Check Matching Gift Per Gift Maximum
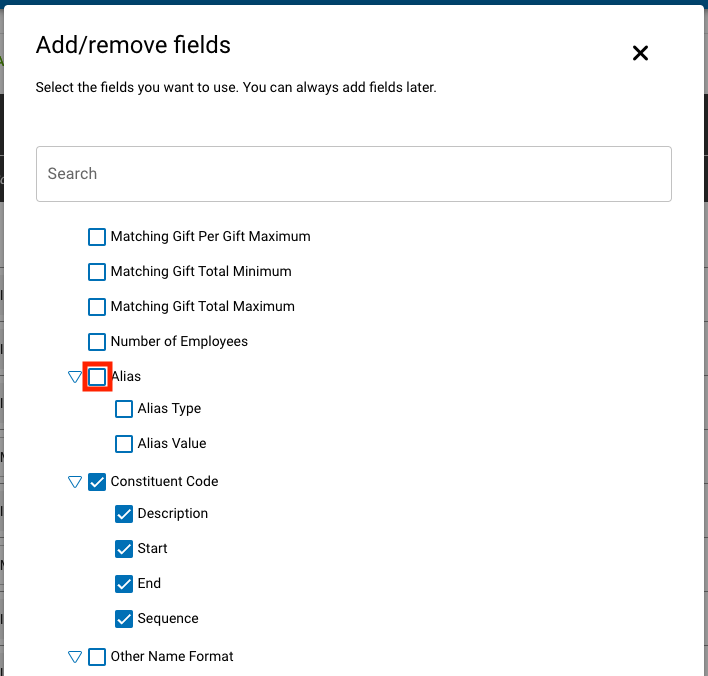This screenshot has height=676, width=708. [97, 237]
